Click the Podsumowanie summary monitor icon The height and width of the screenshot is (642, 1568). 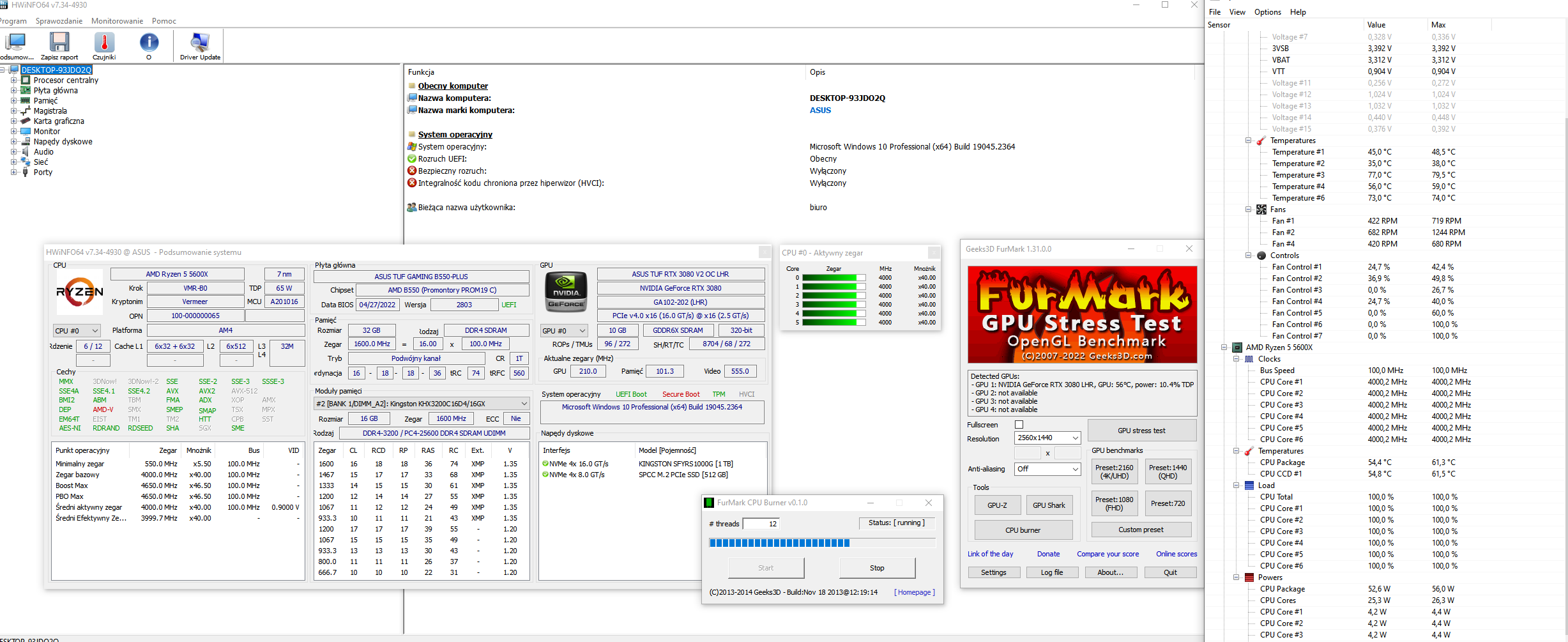(x=15, y=43)
